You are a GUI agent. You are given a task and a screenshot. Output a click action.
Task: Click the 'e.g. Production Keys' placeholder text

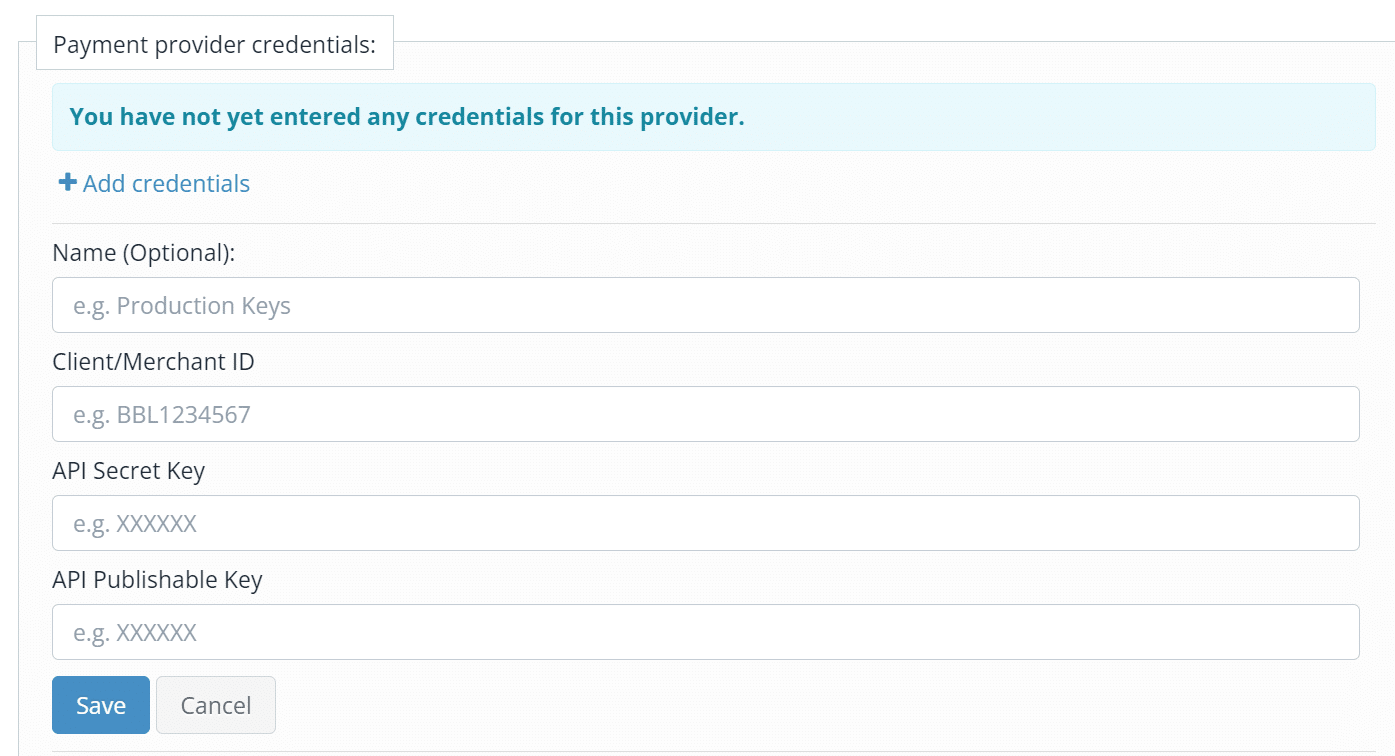click(182, 305)
